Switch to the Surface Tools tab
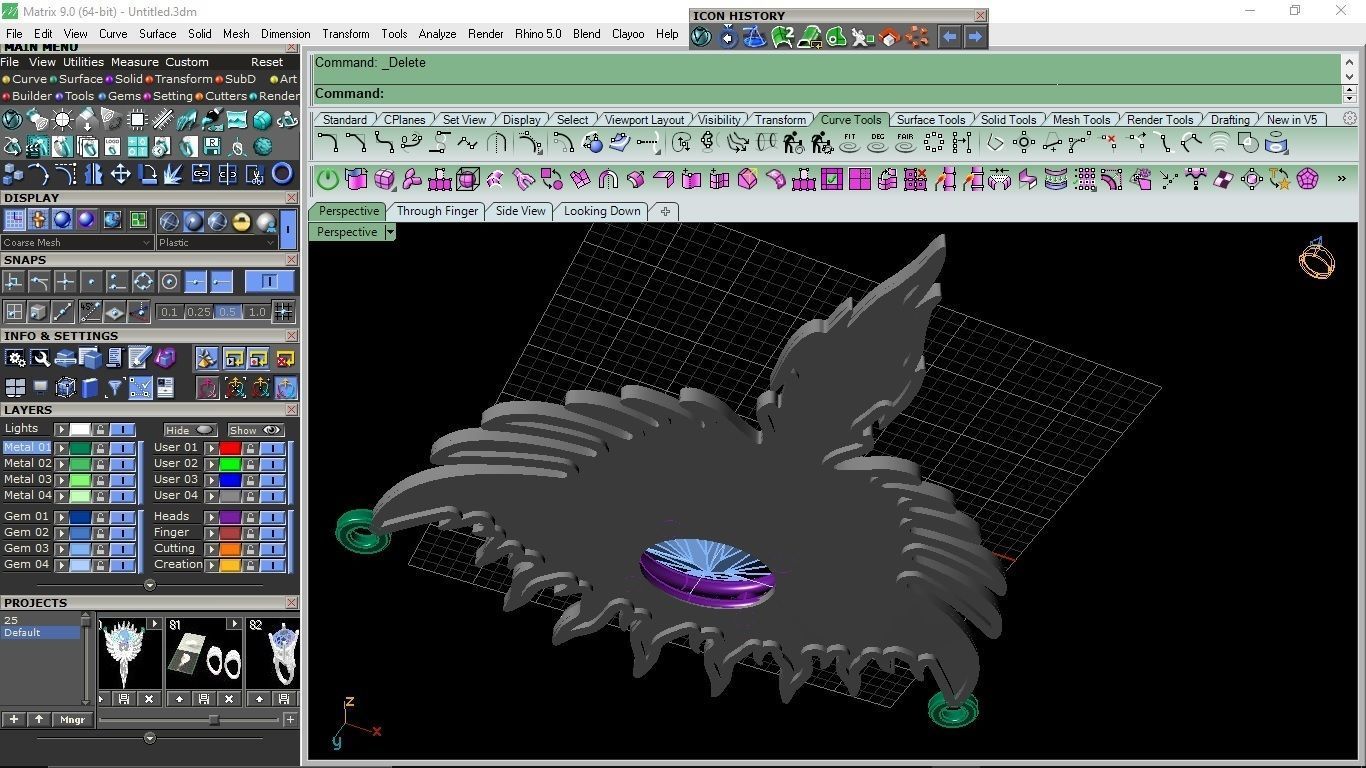 tap(931, 120)
